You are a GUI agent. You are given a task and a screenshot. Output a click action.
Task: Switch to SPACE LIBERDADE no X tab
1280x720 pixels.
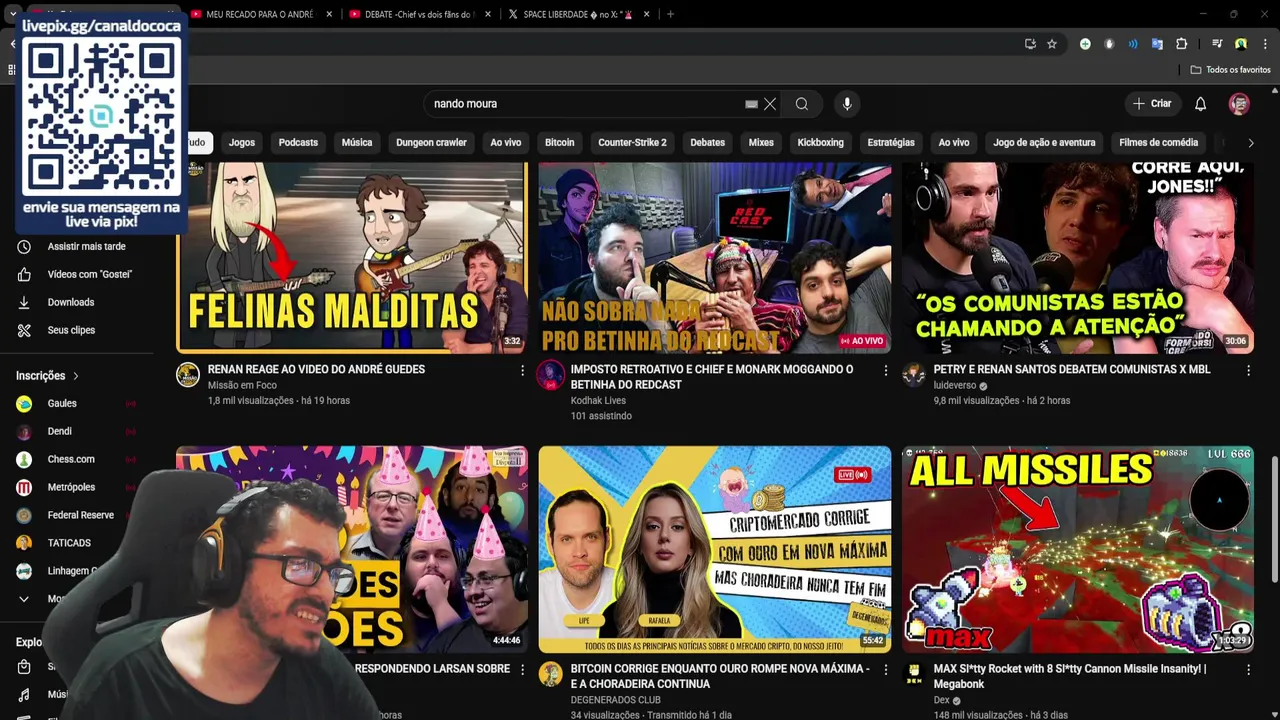click(578, 14)
